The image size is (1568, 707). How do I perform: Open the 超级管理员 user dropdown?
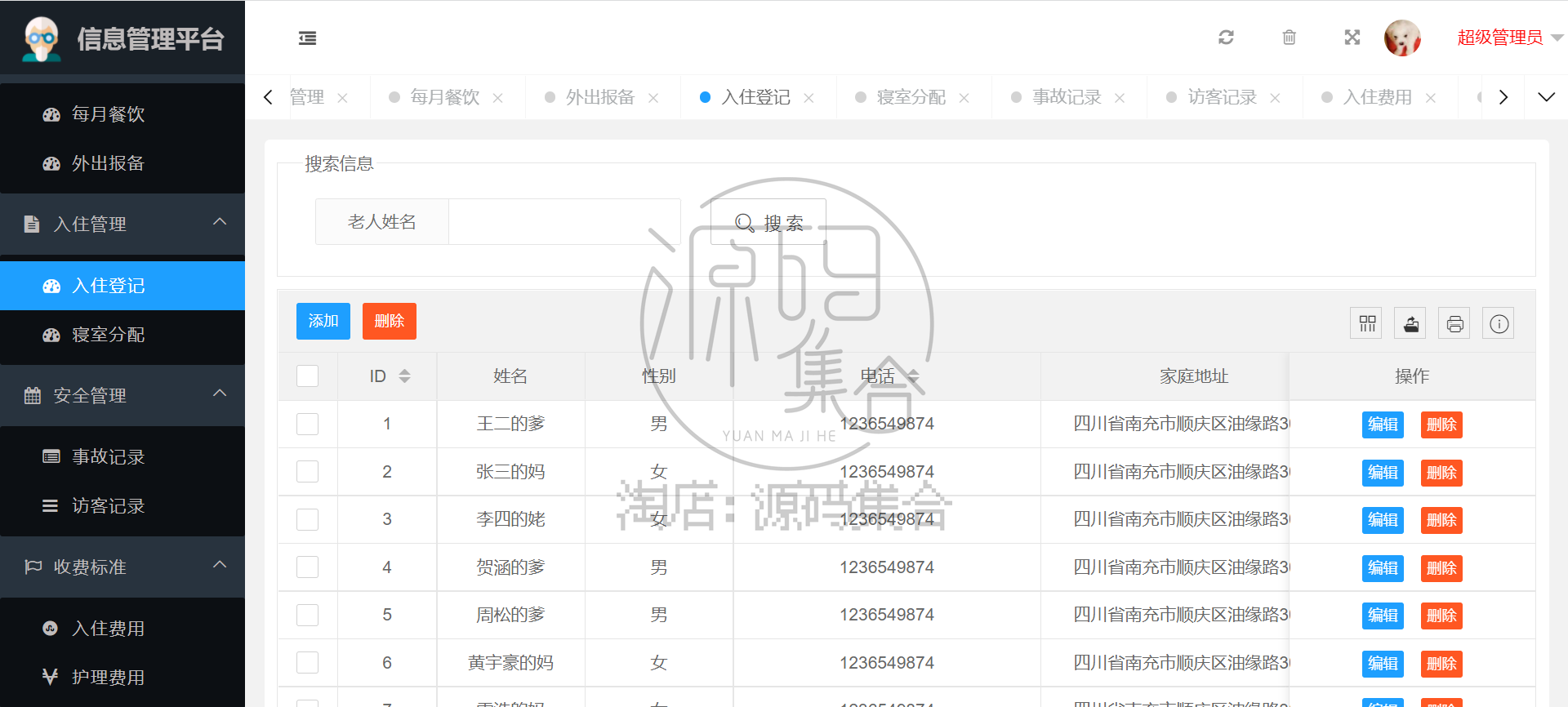pos(1510,38)
